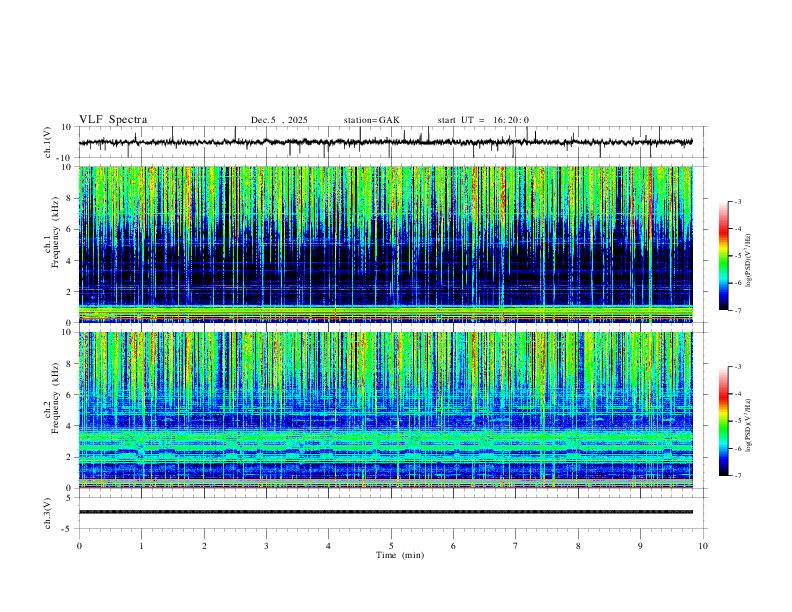Click the "station=GAK" label

click(371, 120)
